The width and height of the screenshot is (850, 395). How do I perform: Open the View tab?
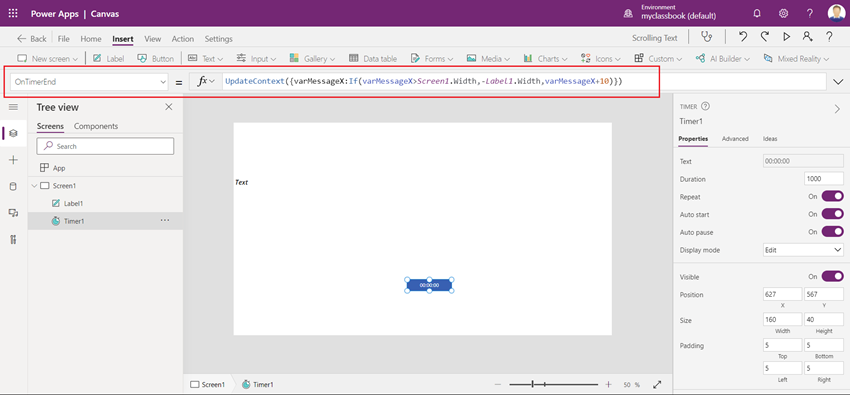[x=153, y=39]
